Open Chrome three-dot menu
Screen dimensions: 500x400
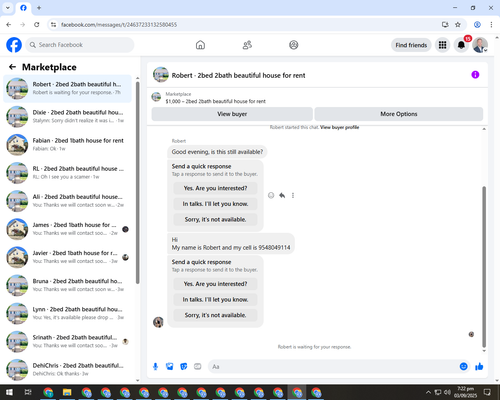click(x=491, y=25)
